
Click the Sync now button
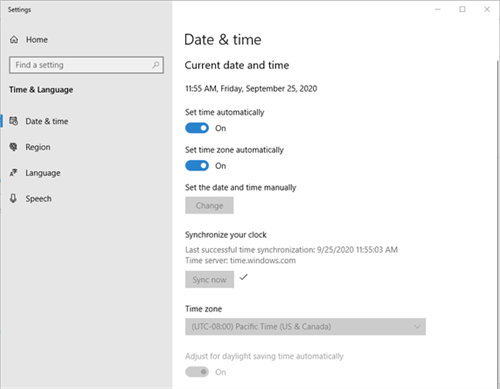210,279
